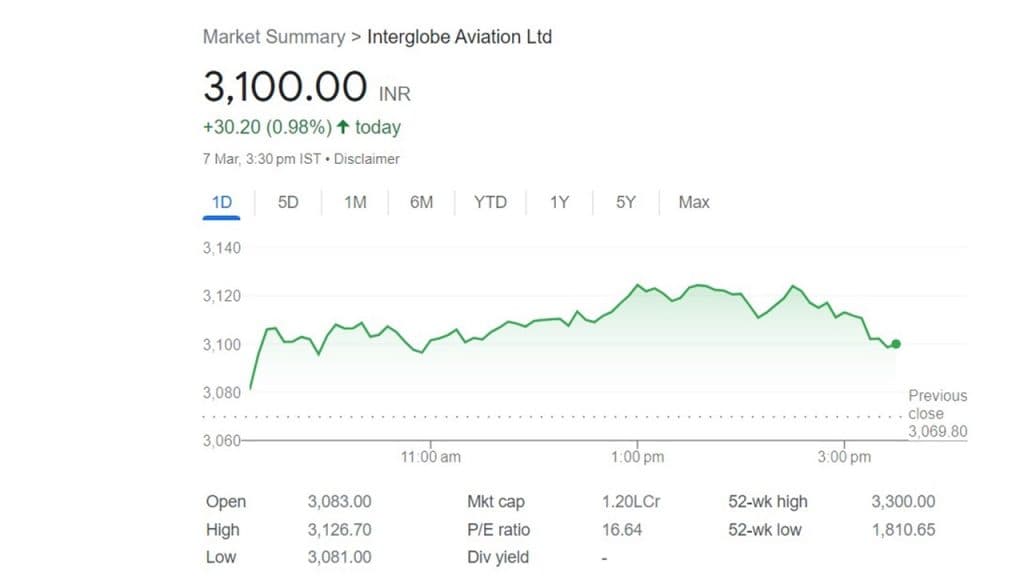Click the green end-point dot on chart

[x=896, y=344]
